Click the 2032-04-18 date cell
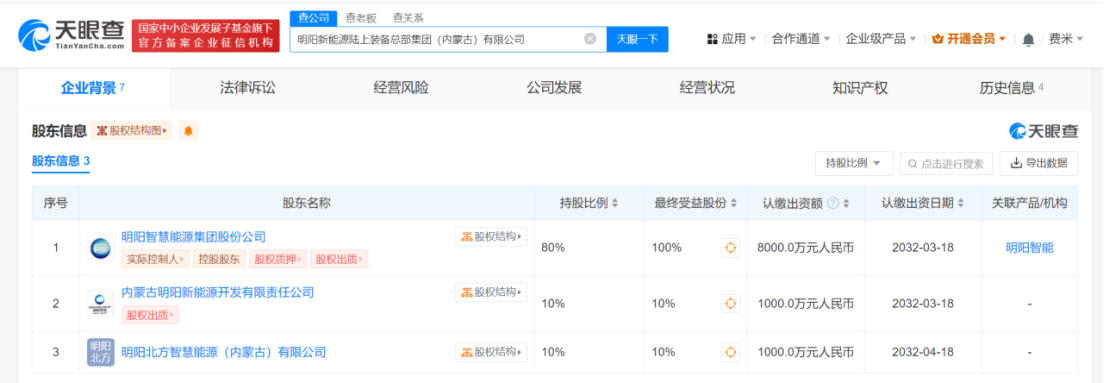Image resolution: width=1104 pixels, height=383 pixels. pos(923,352)
